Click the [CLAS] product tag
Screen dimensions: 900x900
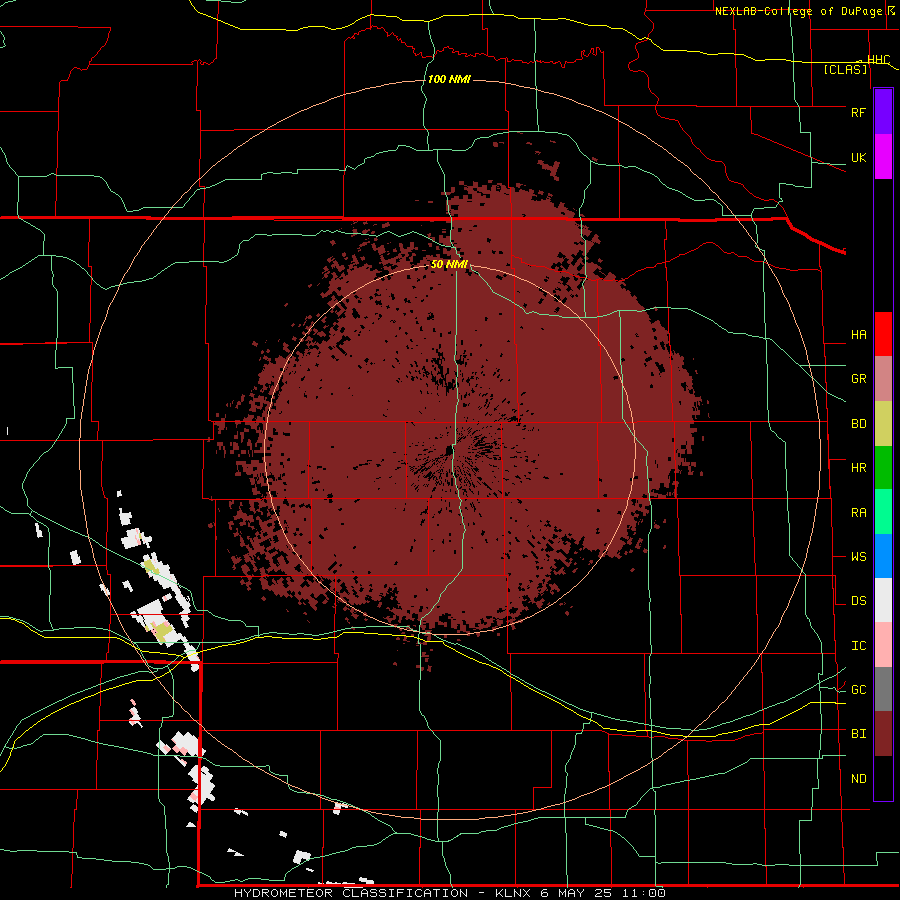coord(845,69)
